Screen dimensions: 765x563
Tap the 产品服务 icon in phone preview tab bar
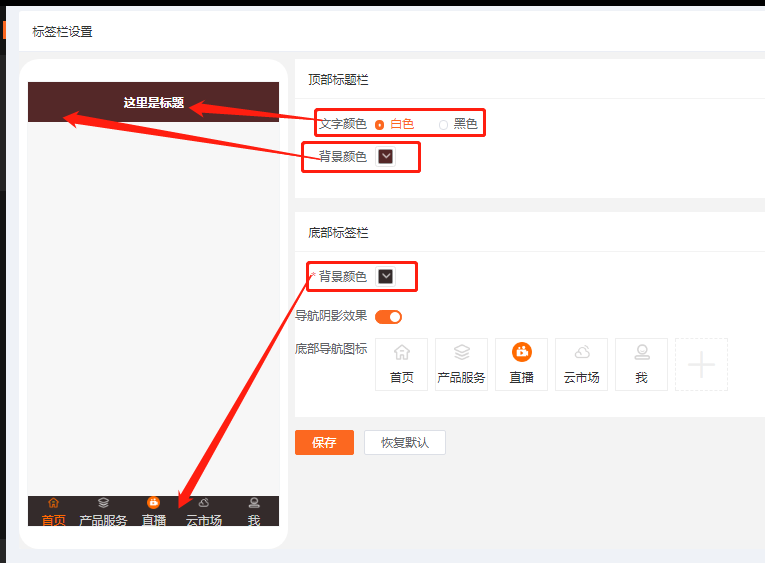point(103,503)
